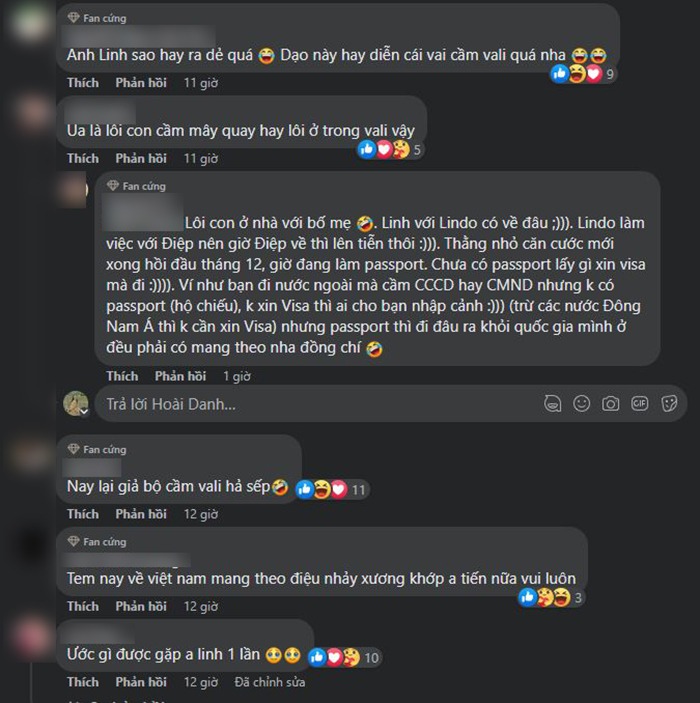View reactions on 'Tem nay về việt nam' comment

pyautogui.click(x=550, y=597)
